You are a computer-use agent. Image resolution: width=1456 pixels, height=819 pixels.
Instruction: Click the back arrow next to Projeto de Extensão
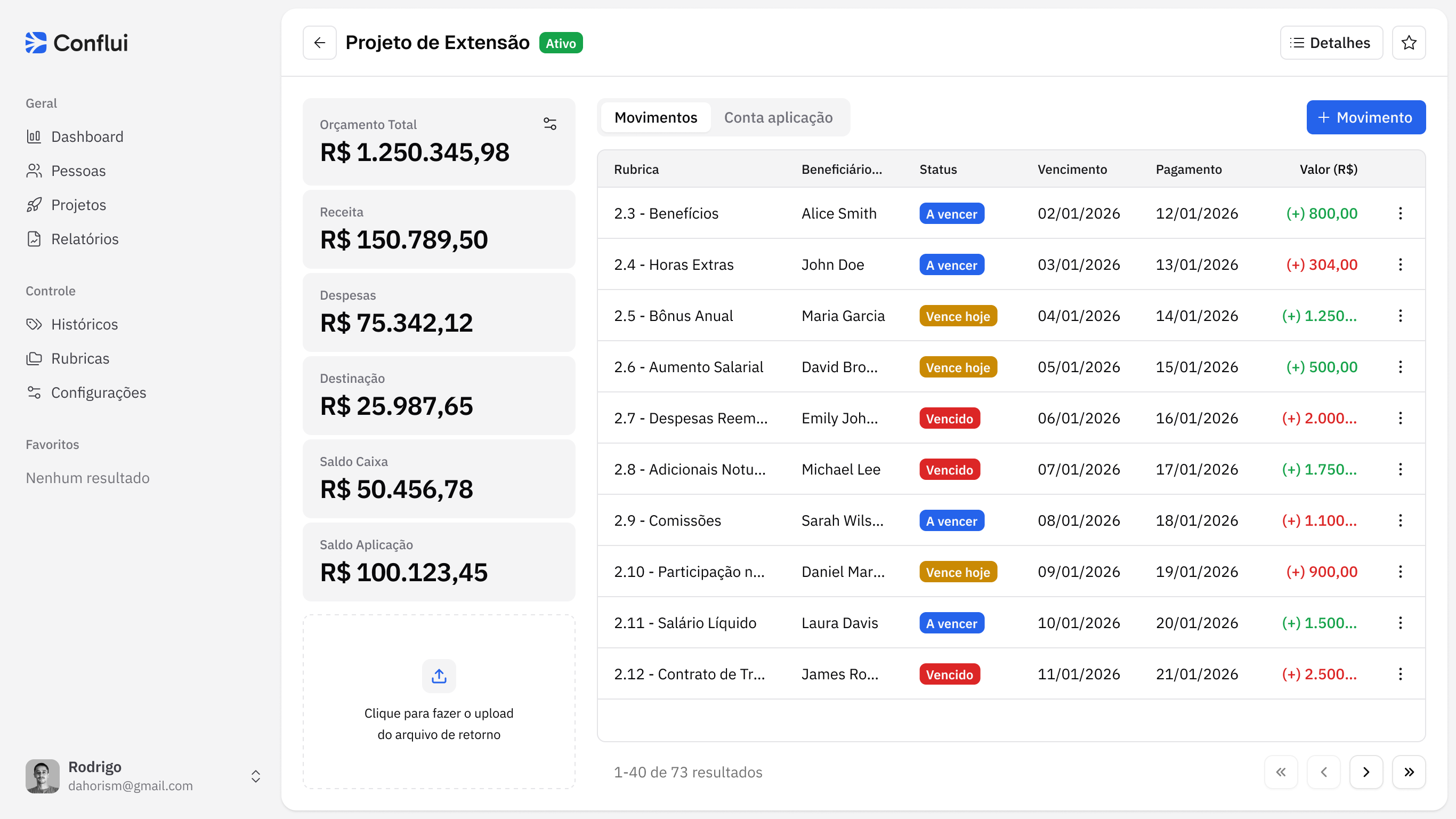tap(319, 43)
